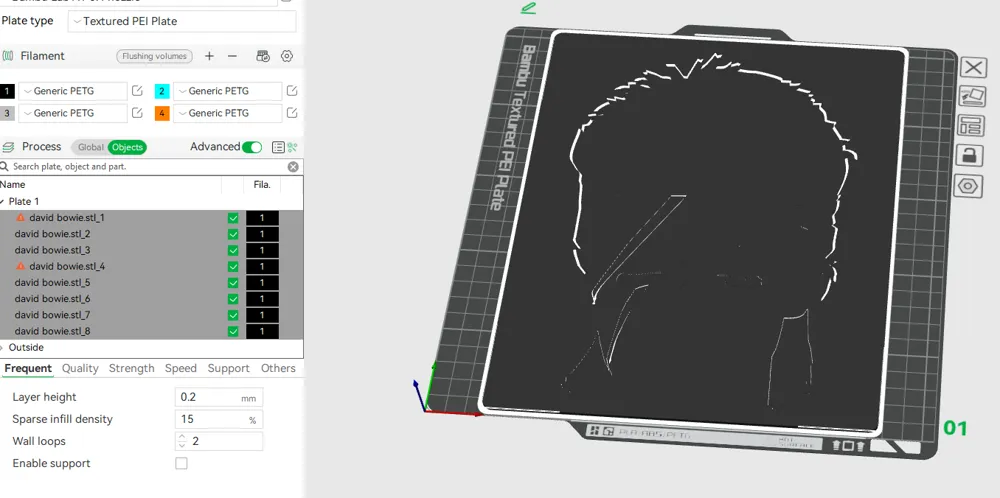Image resolution: width=1000 pixels, height=498 pixels.
Task: Click the plate number 01 label
Action: pyautogui.click(x=955, y=428)
